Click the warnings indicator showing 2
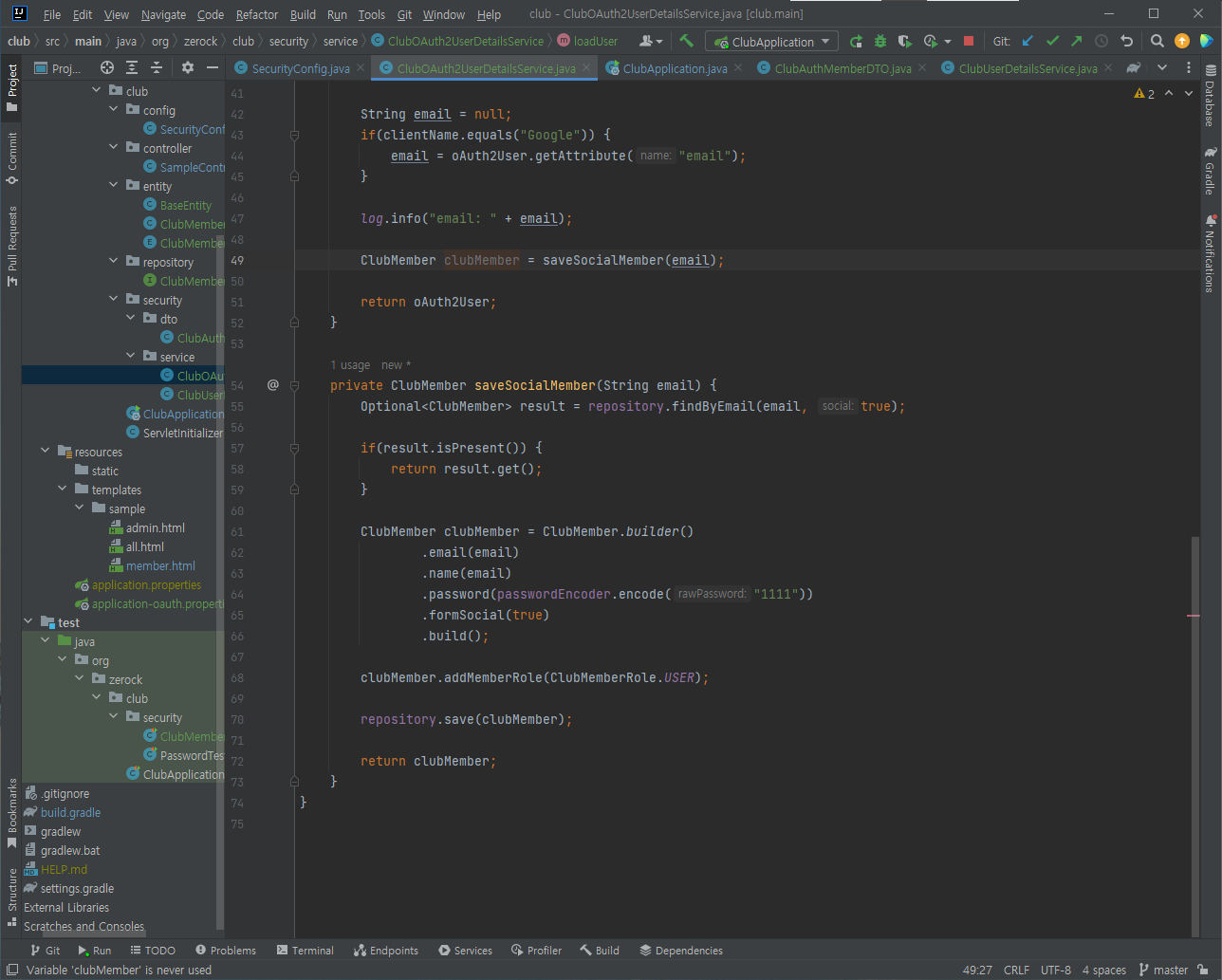This screenshot has width=1222, height=980. point(1144,93)
